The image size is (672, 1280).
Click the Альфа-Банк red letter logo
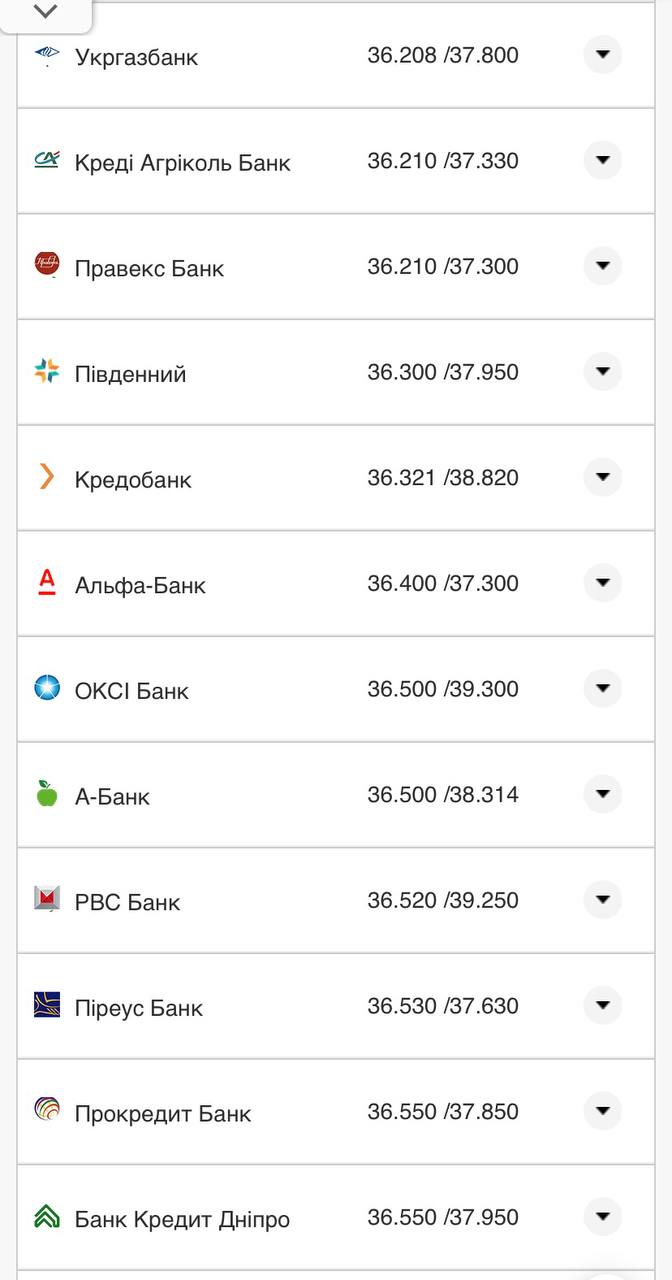47,582
